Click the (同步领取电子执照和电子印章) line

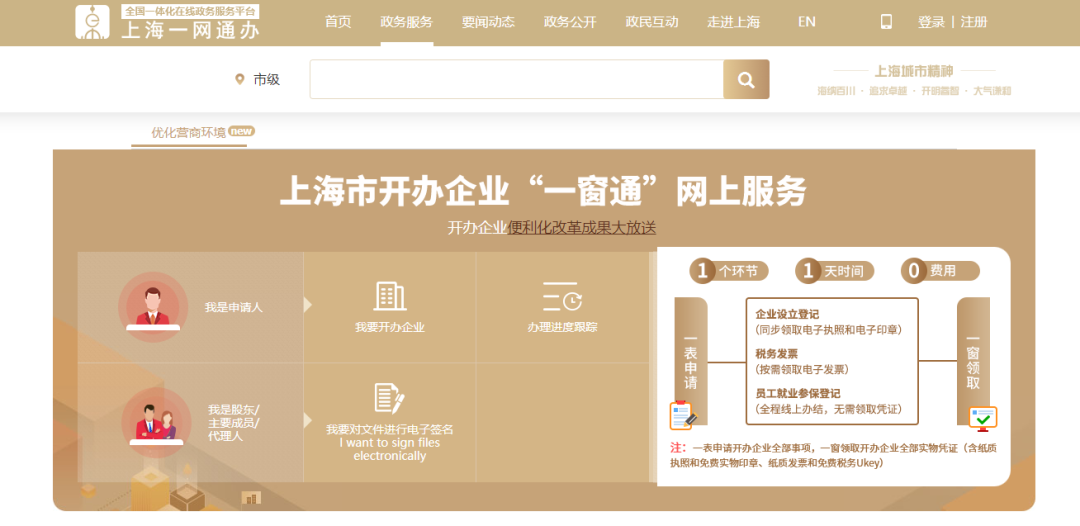point(829,330)
